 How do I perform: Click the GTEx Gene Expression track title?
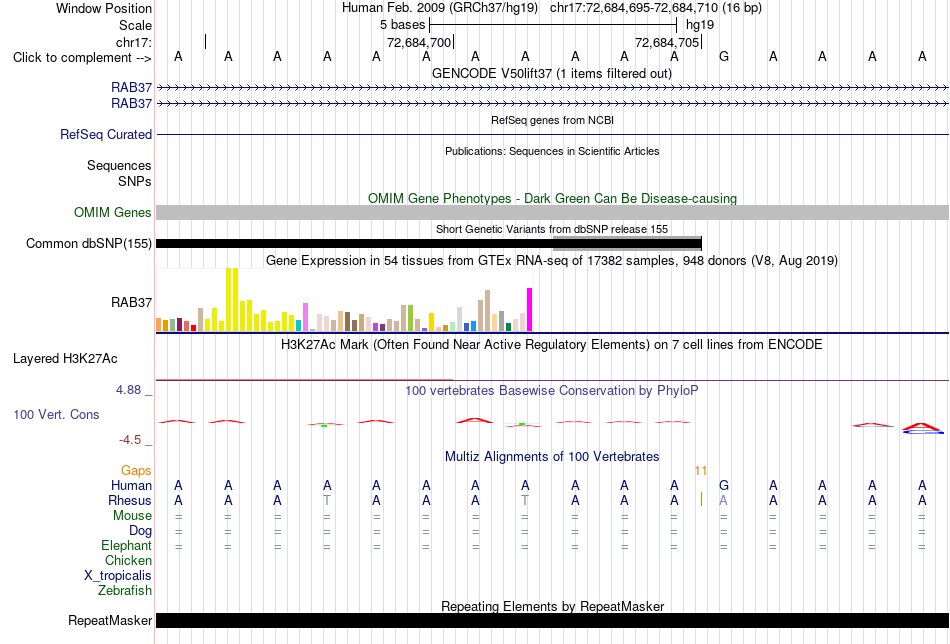pos(552,261)
